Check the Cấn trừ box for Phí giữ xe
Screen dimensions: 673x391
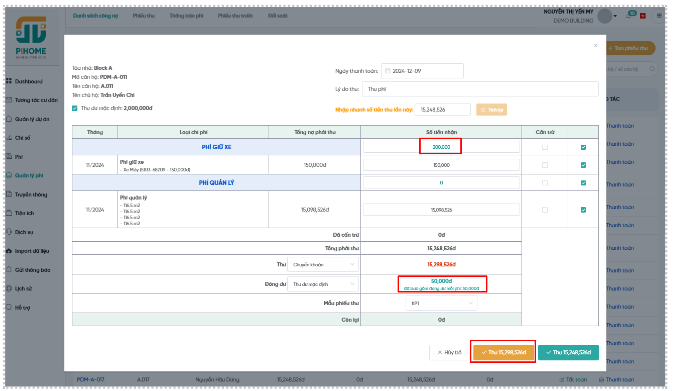point(545,147)
